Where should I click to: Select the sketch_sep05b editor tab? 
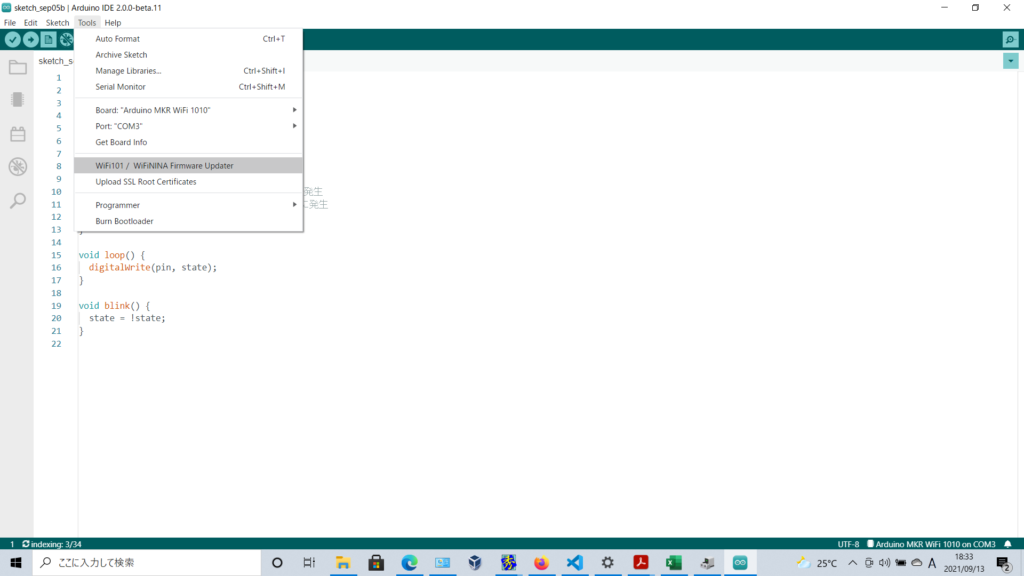56,61
